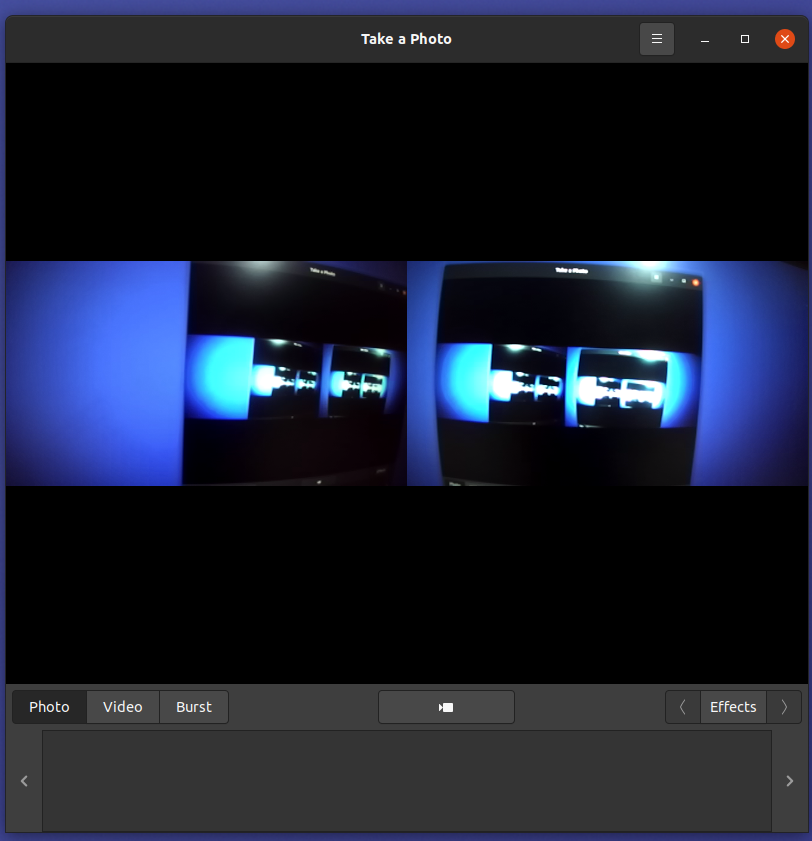Click the empty photo thumbnail strip
Screen dimensions: 812x841
click(x=406, y=780)
